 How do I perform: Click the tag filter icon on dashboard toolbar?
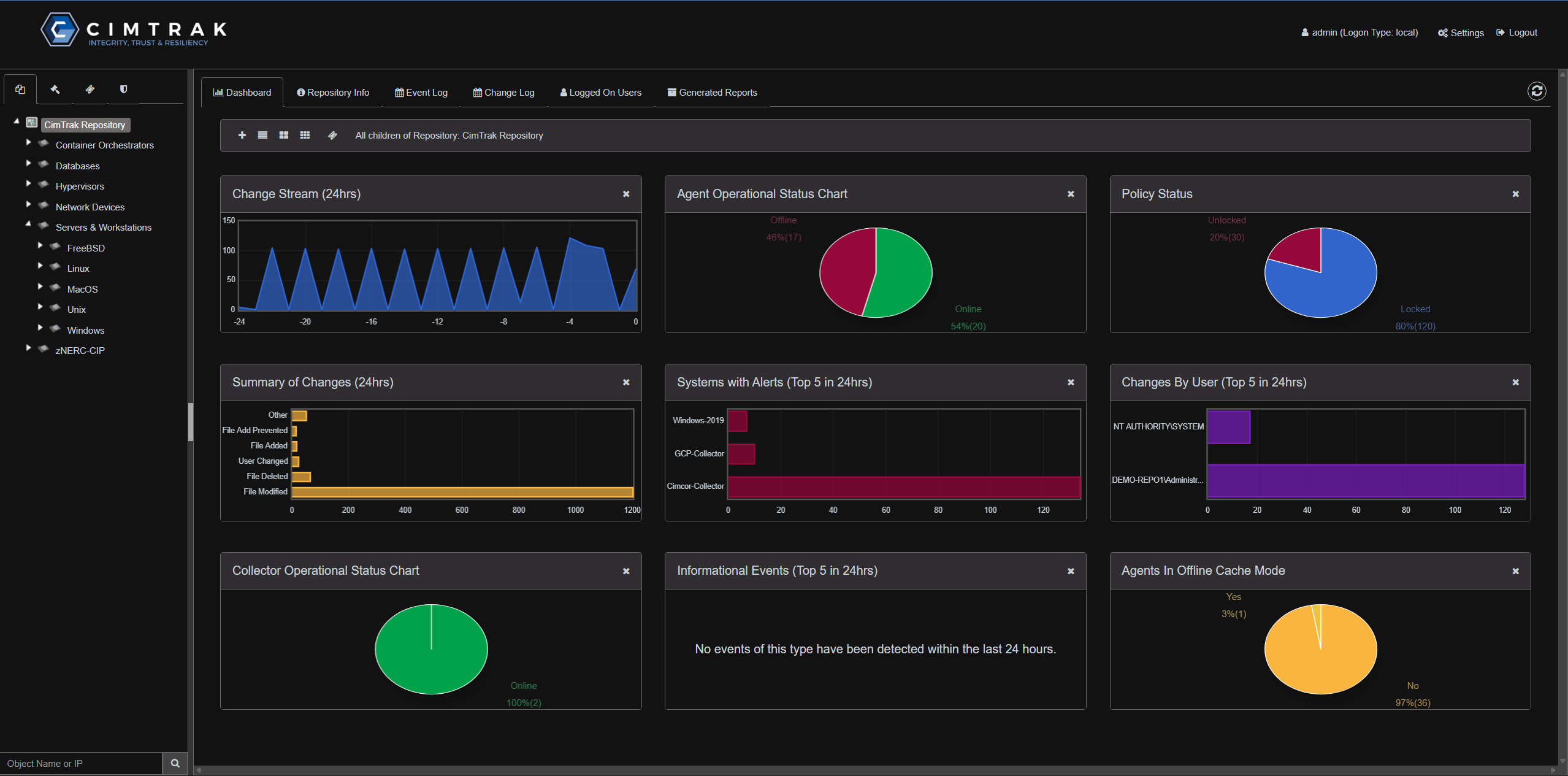pos(332,135)
